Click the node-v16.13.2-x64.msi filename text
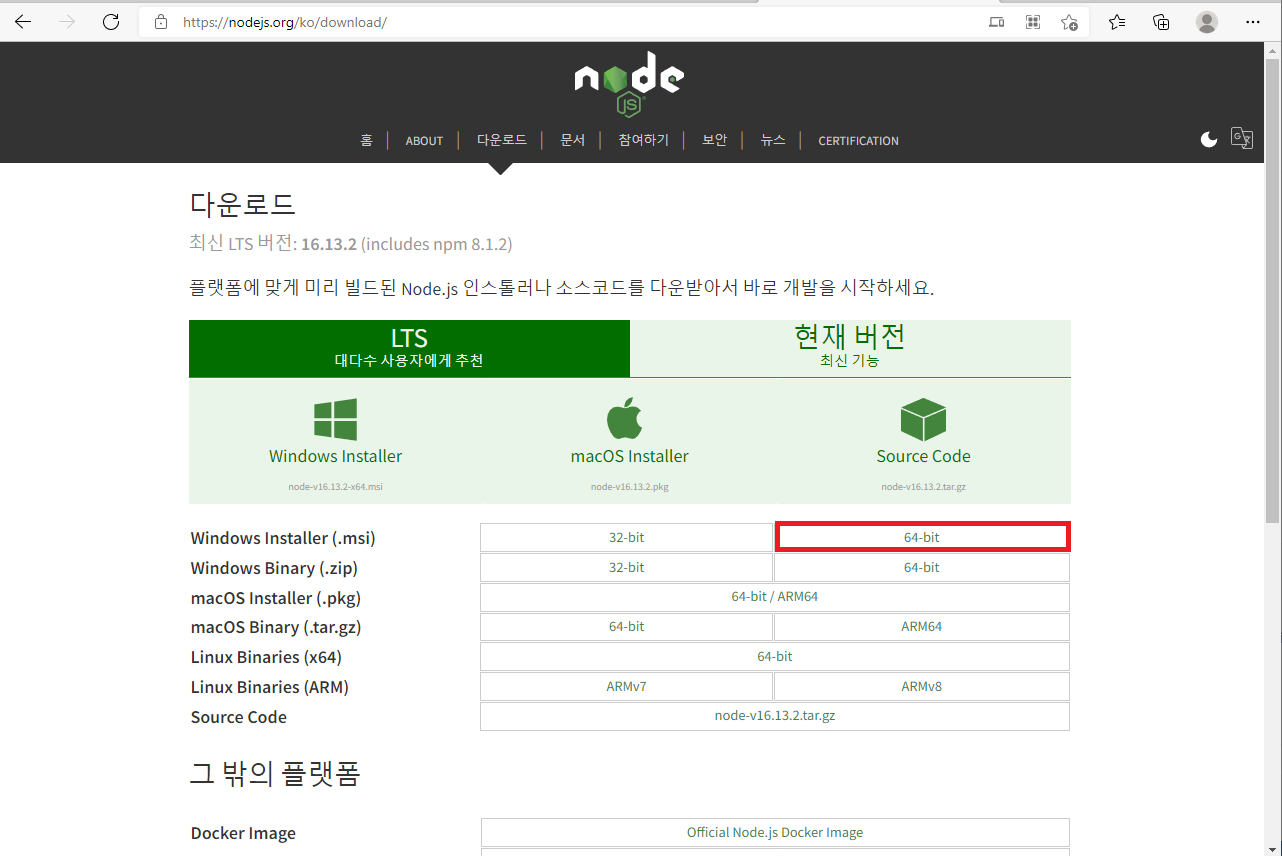The height and width of the screenshot is (856, 1282). pyautogui.click(x=335, y=487)
